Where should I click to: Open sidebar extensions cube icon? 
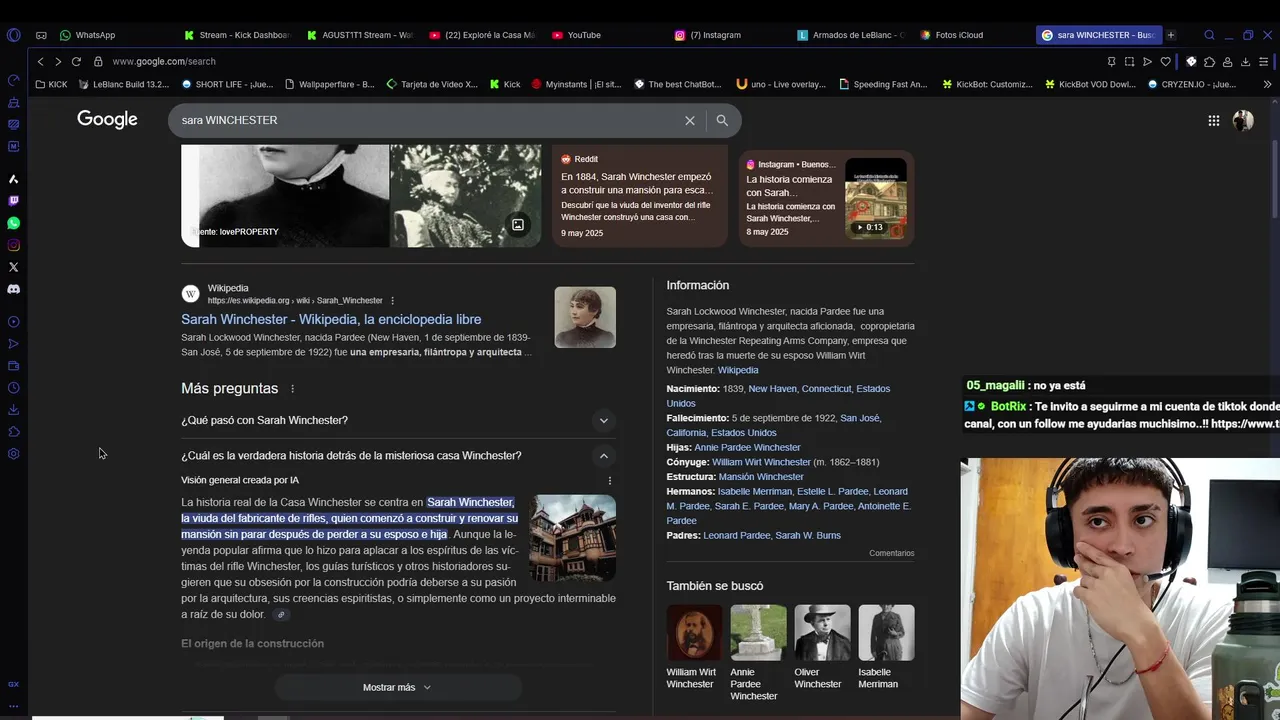click(x=13, y=432)
